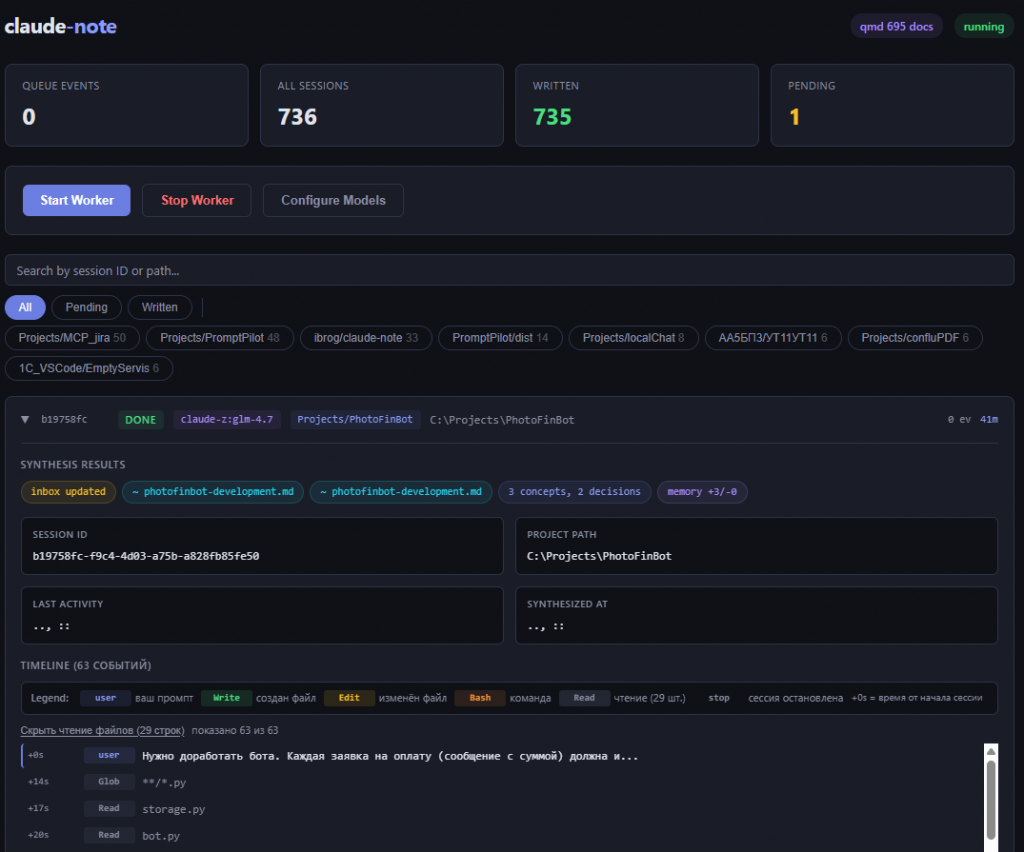Click the 3 concepts, 2 decisions chip
This screenshot has width=1024, height=852.
click(574, 492)
